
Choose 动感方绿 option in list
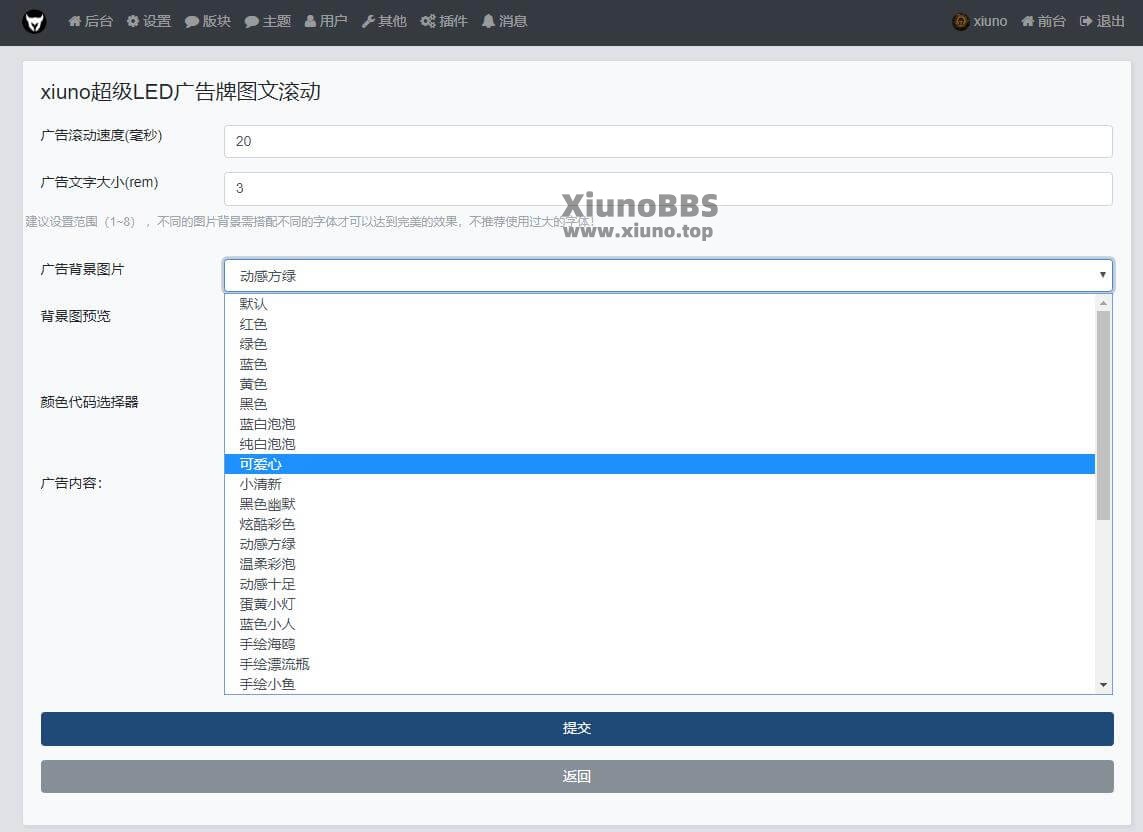660,544
